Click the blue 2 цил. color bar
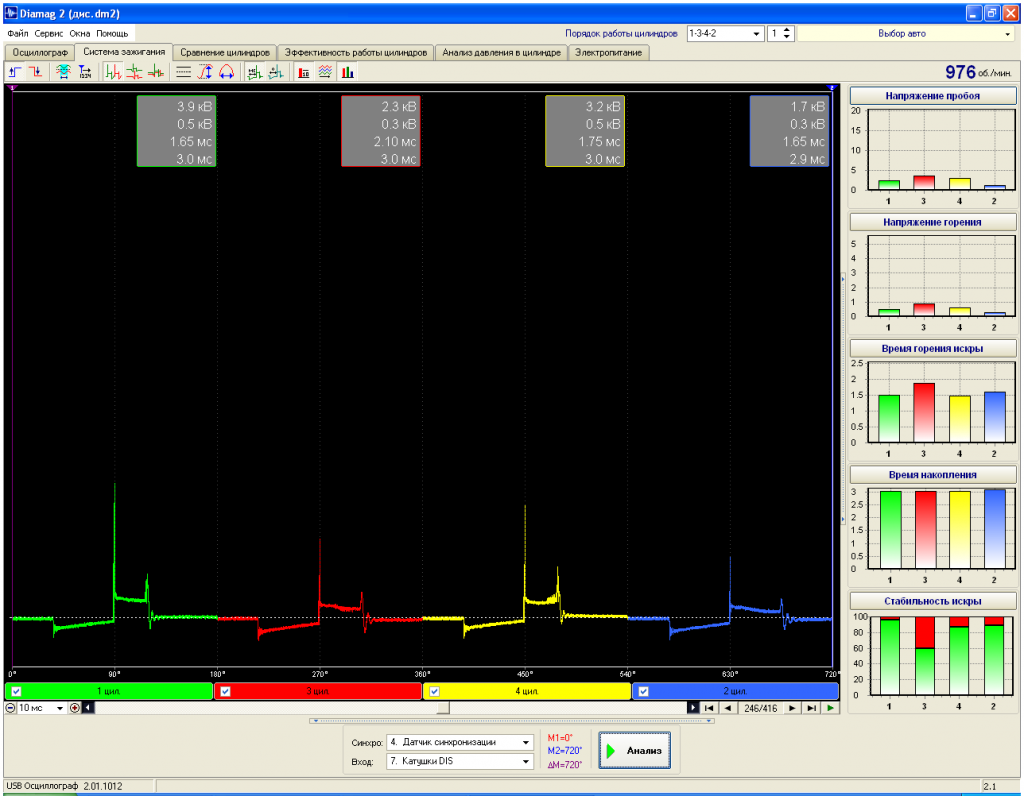This screenshot has height=796, width=1024. pyautogui.click(x=736, y=691)
